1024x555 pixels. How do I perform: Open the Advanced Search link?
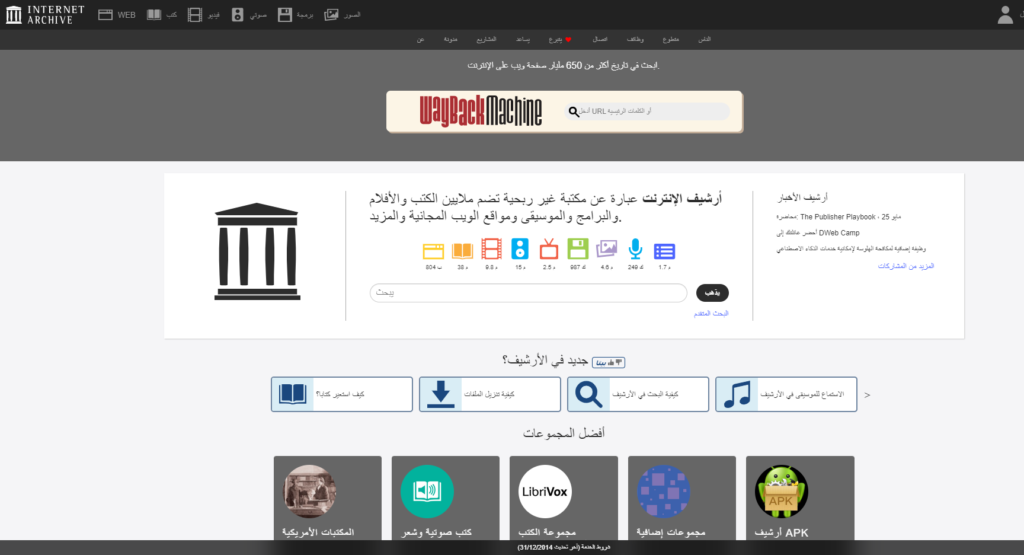(x=711, y=313)
